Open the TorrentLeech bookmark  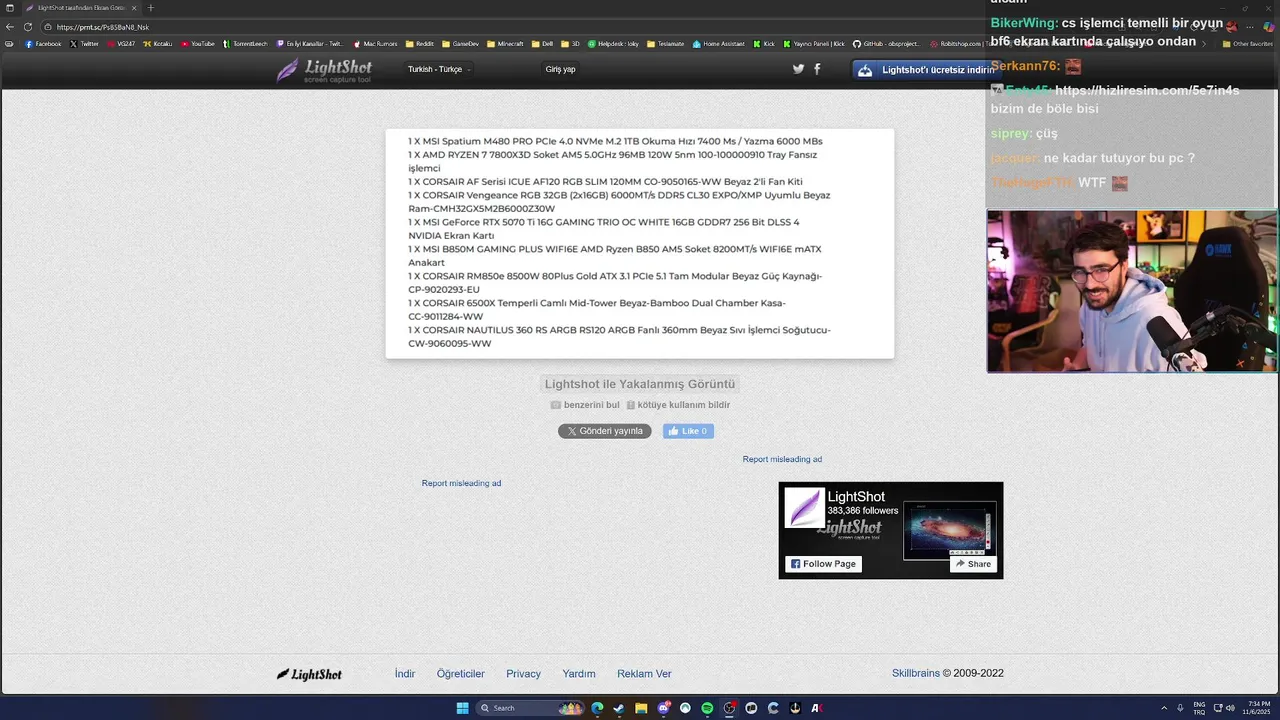245,44
